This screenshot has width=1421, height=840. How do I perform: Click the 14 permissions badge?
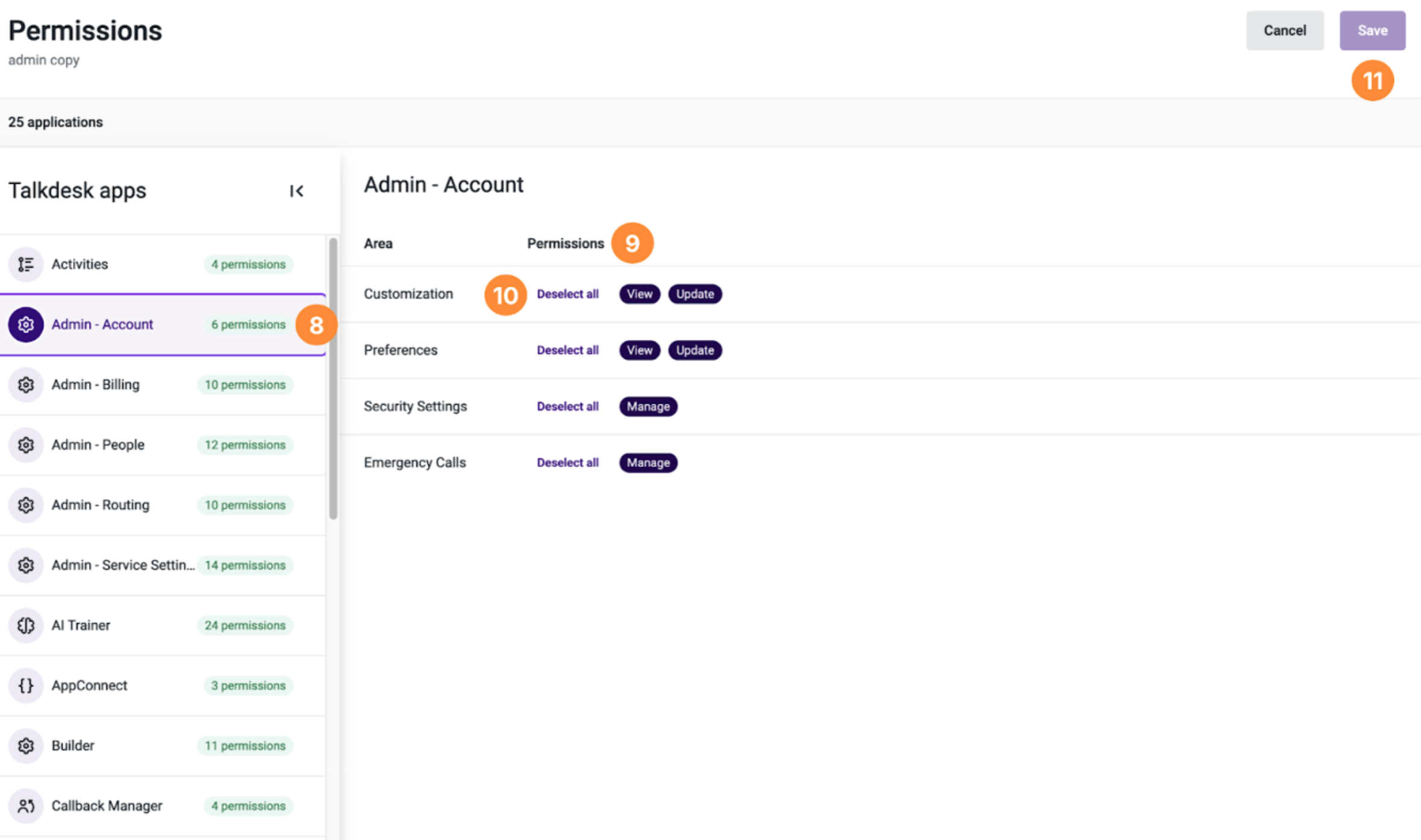pos(245,565)
